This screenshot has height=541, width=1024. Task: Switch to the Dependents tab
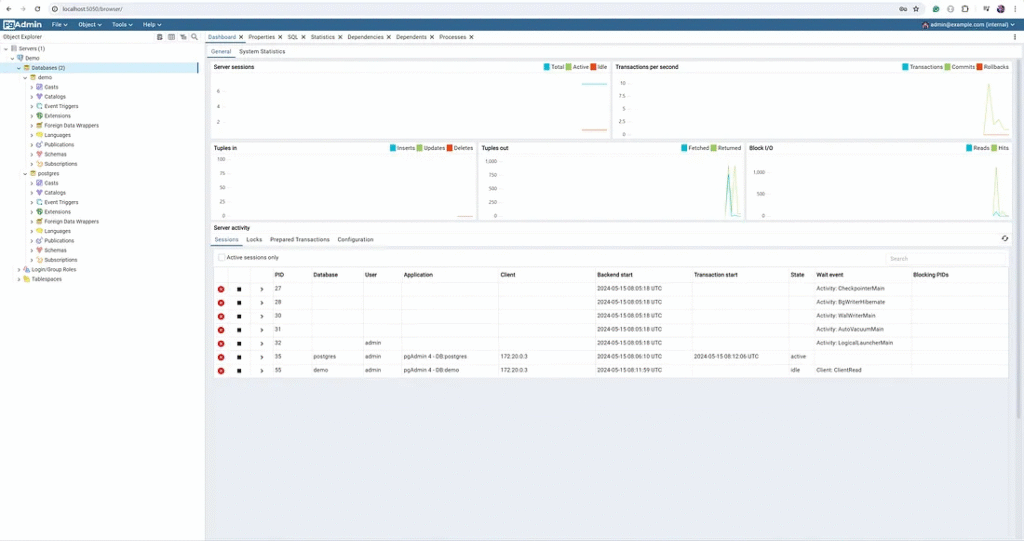pyautogui.click(x=411, y=37)
